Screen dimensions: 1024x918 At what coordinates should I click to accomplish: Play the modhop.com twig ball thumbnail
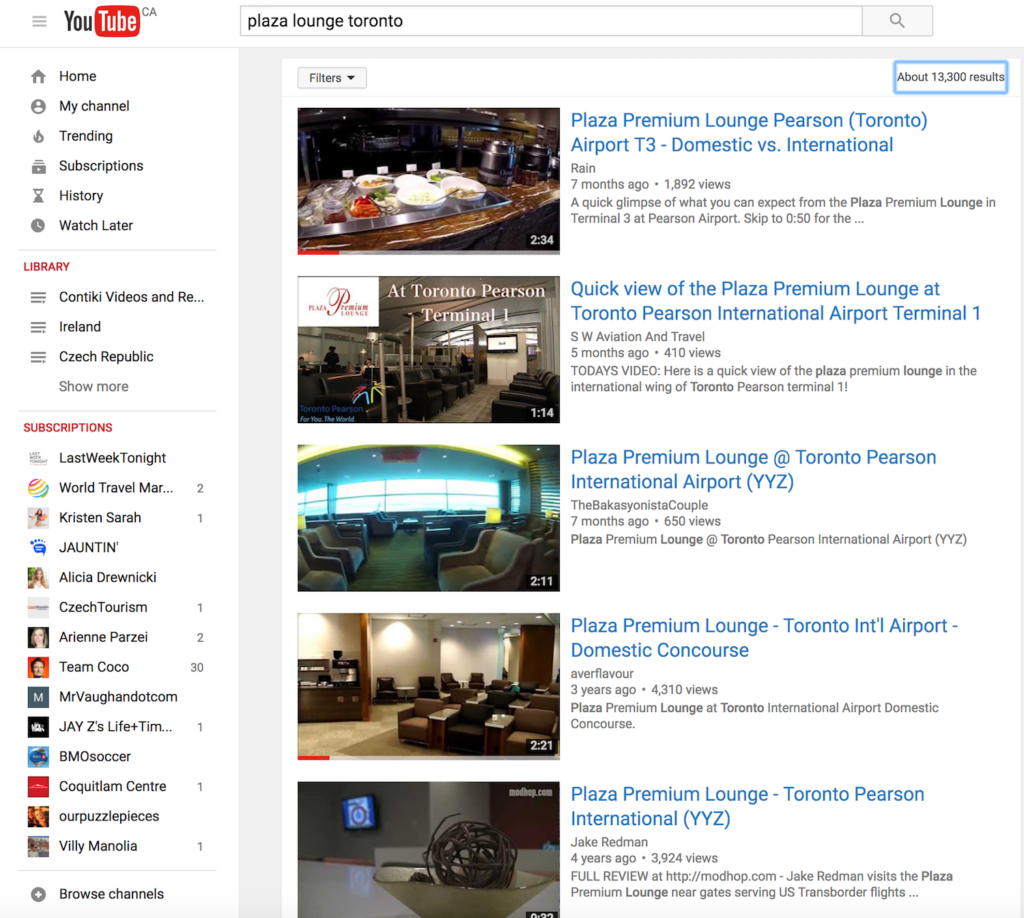pyautogui.click(x=428, y=849)
